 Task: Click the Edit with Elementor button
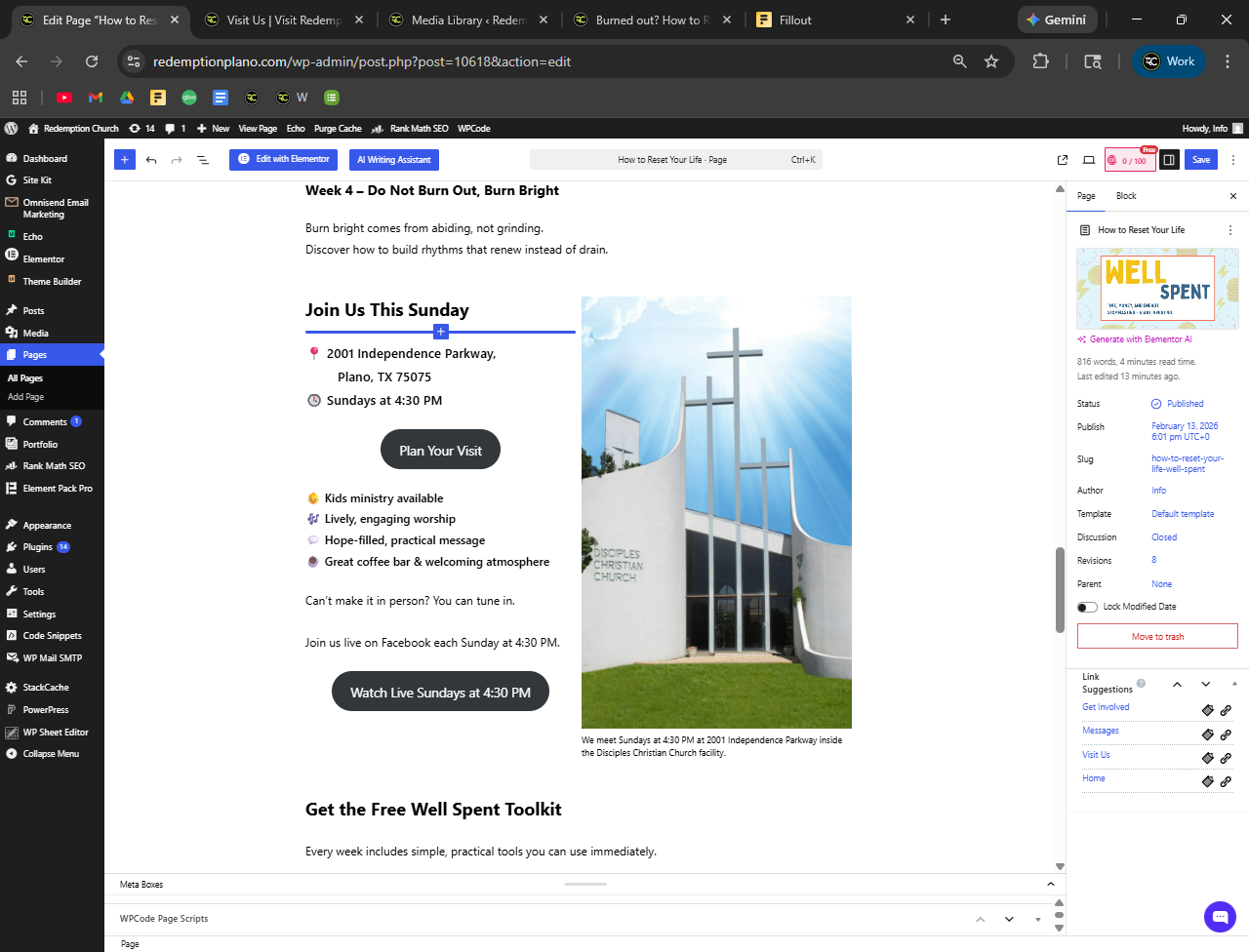(284, 159)
